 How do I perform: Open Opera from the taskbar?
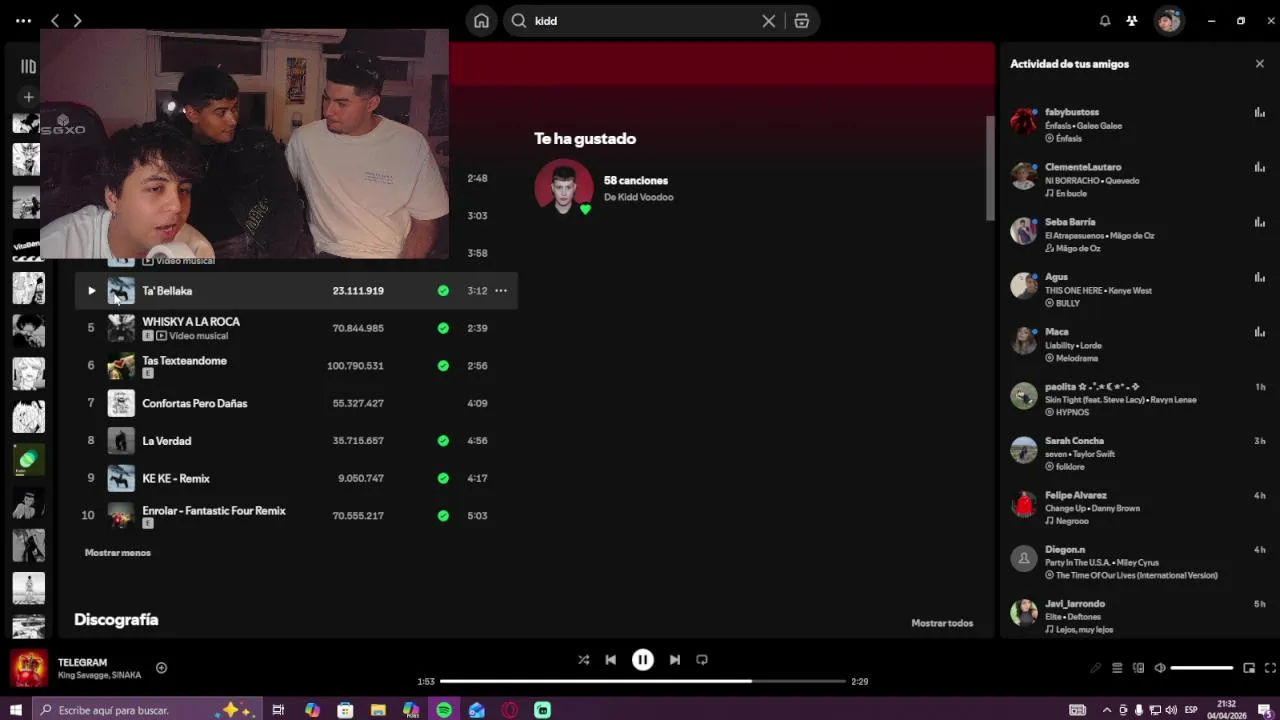510,710
